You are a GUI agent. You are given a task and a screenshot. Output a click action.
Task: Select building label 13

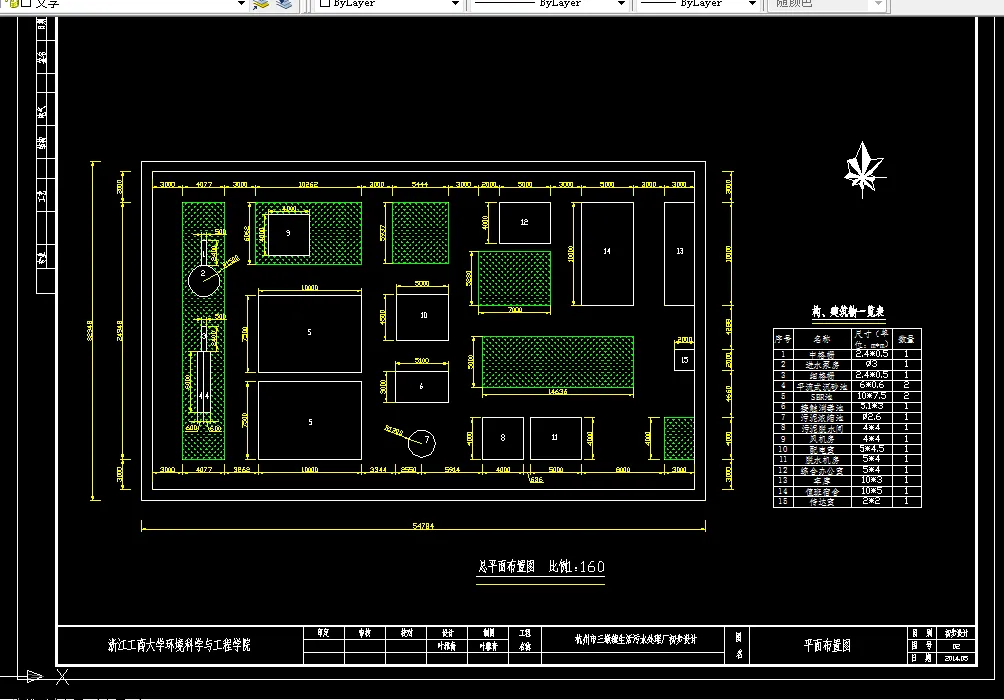pyautogui.click(x=680, y=251)
